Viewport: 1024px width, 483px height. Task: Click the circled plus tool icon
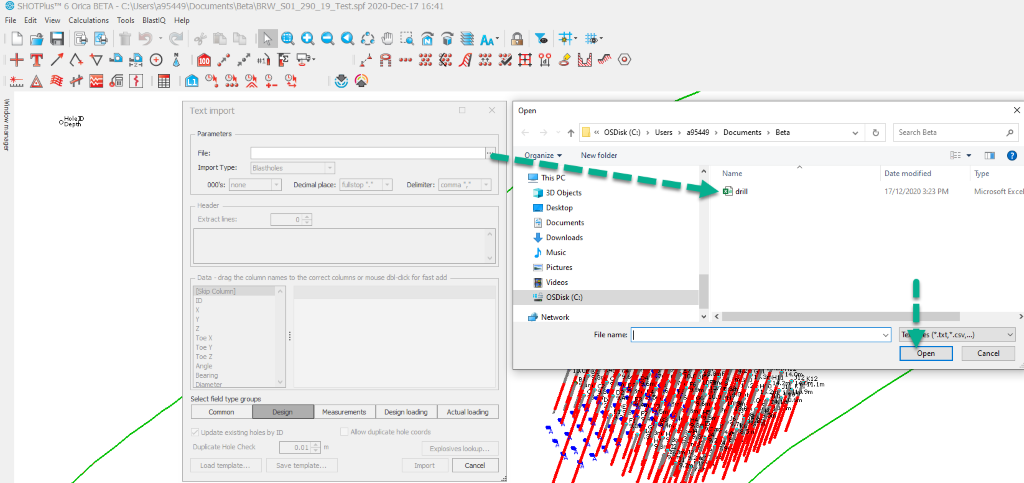(x=156, y=60)
